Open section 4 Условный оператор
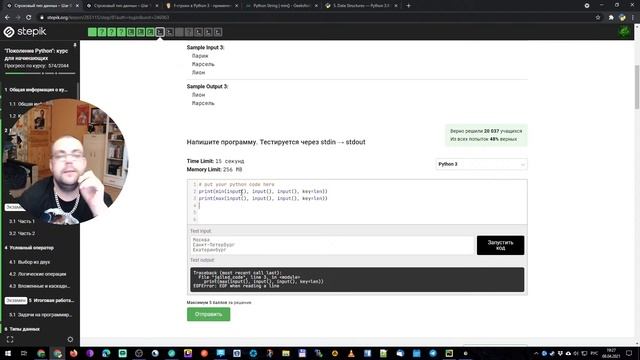 pos(29,248)
